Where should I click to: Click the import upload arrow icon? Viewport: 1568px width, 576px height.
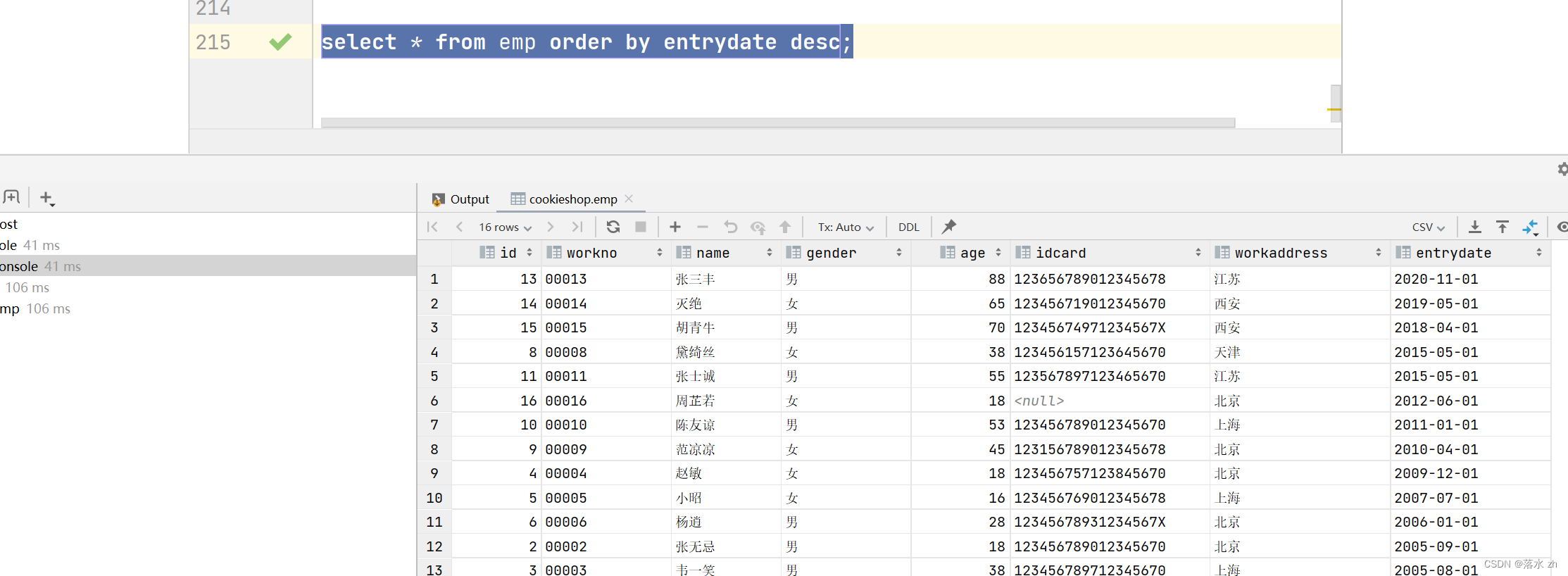pyautogui.click(x=1503, y=227)
